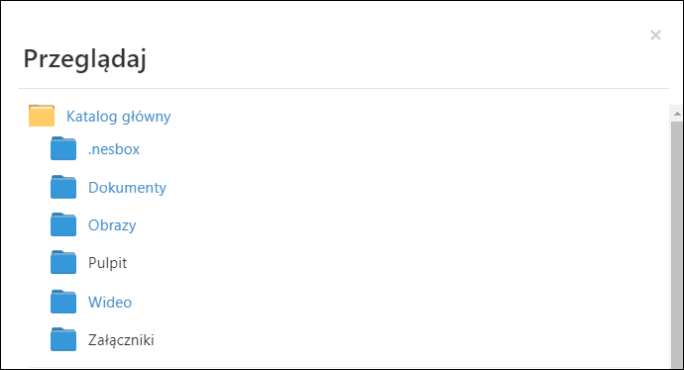Open the Katalog główny link
The width and height of the screenshot is (684, 370).
[x=118, y=117]
